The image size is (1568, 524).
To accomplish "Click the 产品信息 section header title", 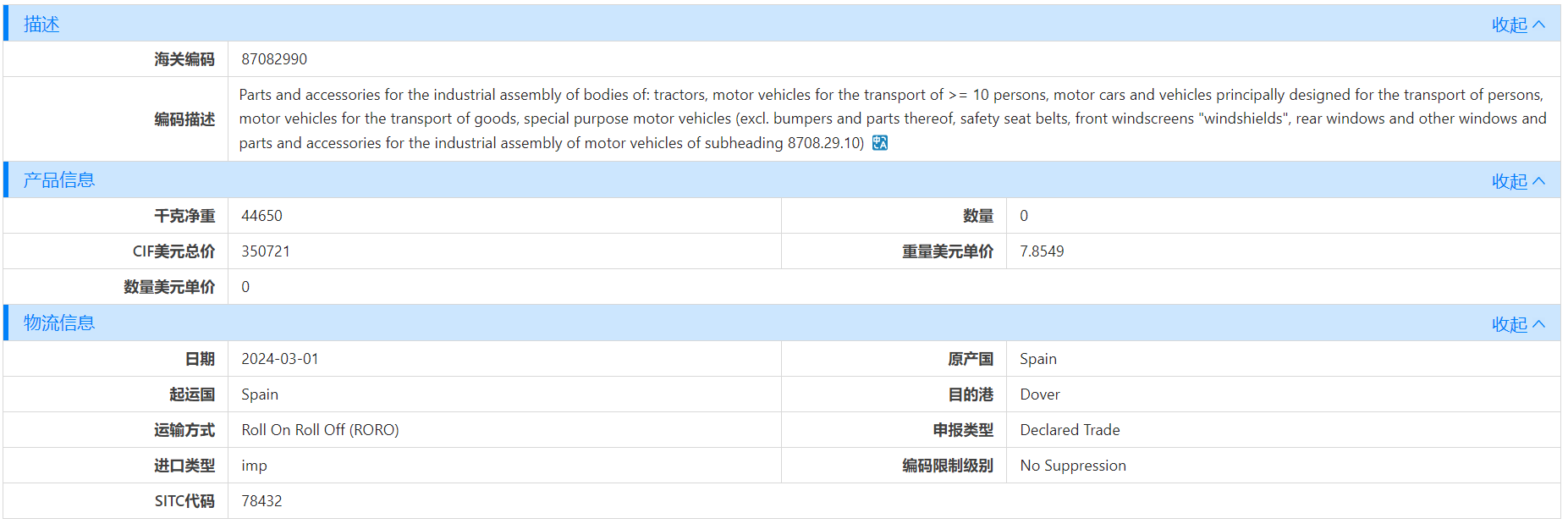I will click(58, 180).
